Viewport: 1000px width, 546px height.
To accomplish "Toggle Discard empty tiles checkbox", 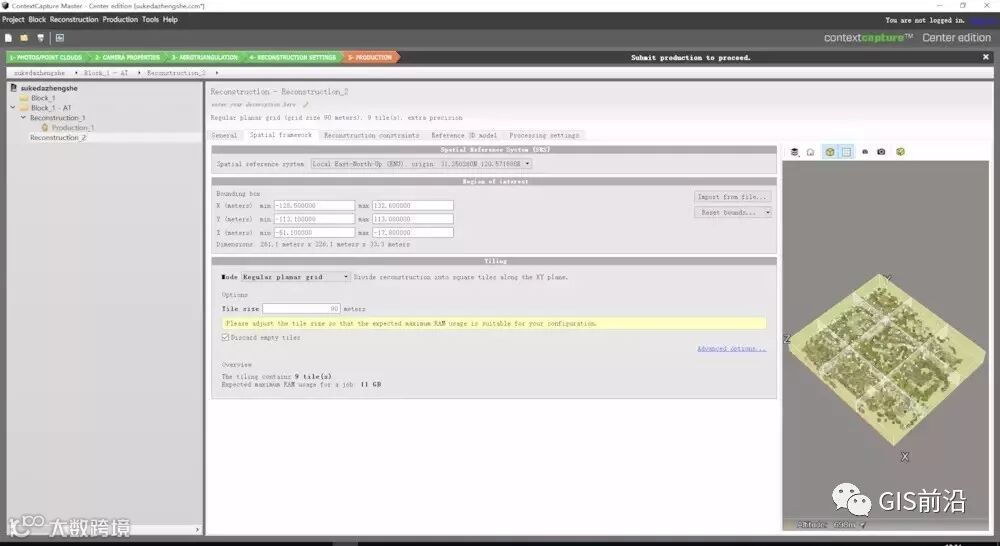I will pyautogui.click(x=225, y=337).
